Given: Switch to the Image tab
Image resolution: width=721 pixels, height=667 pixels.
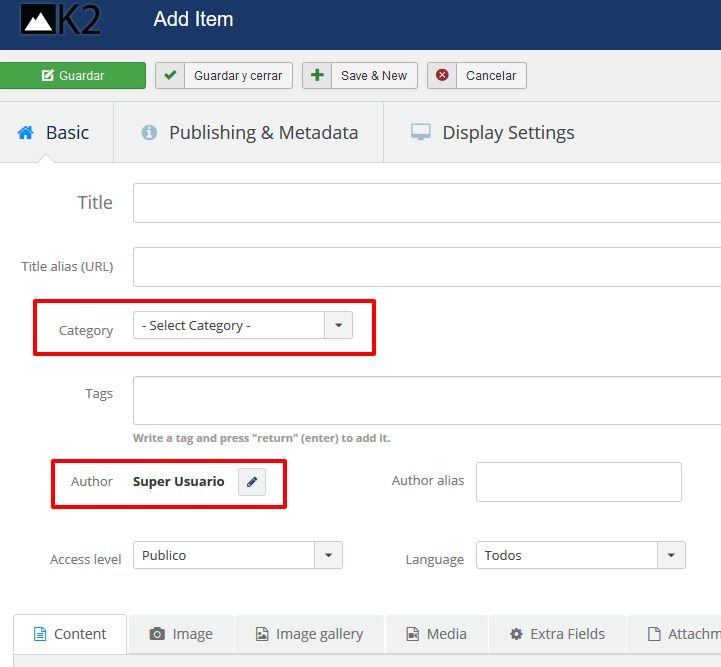Looking at the screenshot, I should [181, 634].
